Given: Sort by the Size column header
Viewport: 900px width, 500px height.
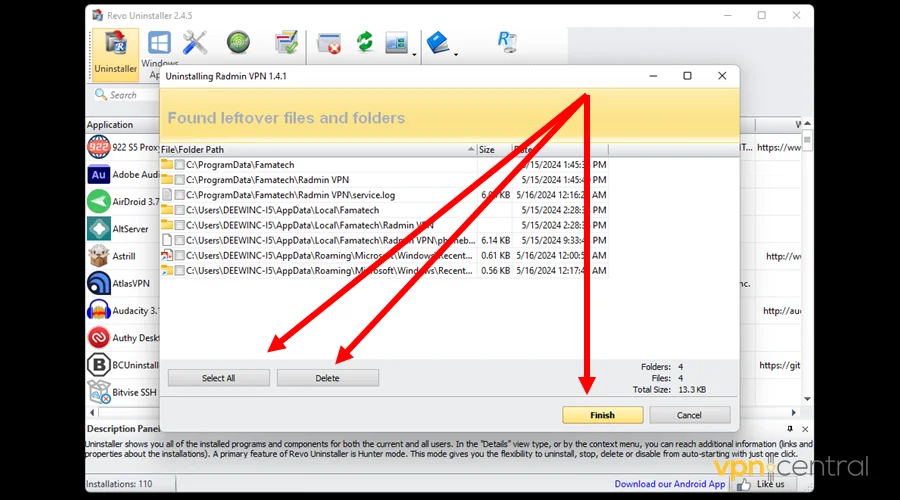Looking at the screenshot, I should [x=494, y=149].
